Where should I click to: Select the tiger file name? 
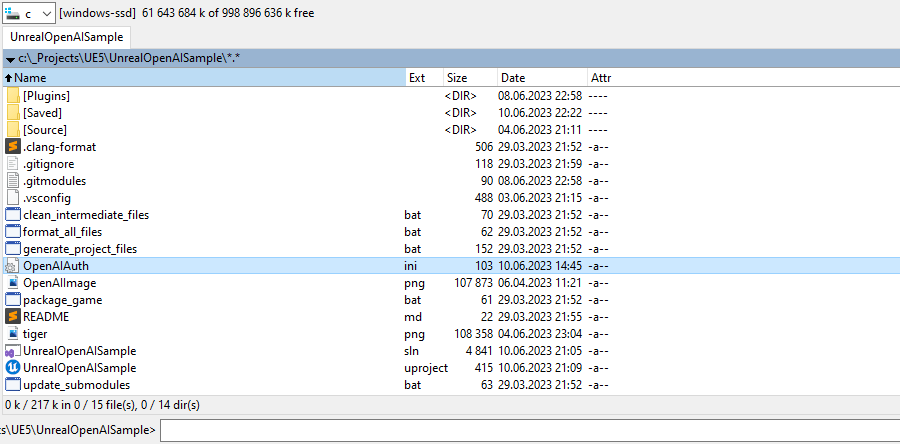(x=35, y=334)
